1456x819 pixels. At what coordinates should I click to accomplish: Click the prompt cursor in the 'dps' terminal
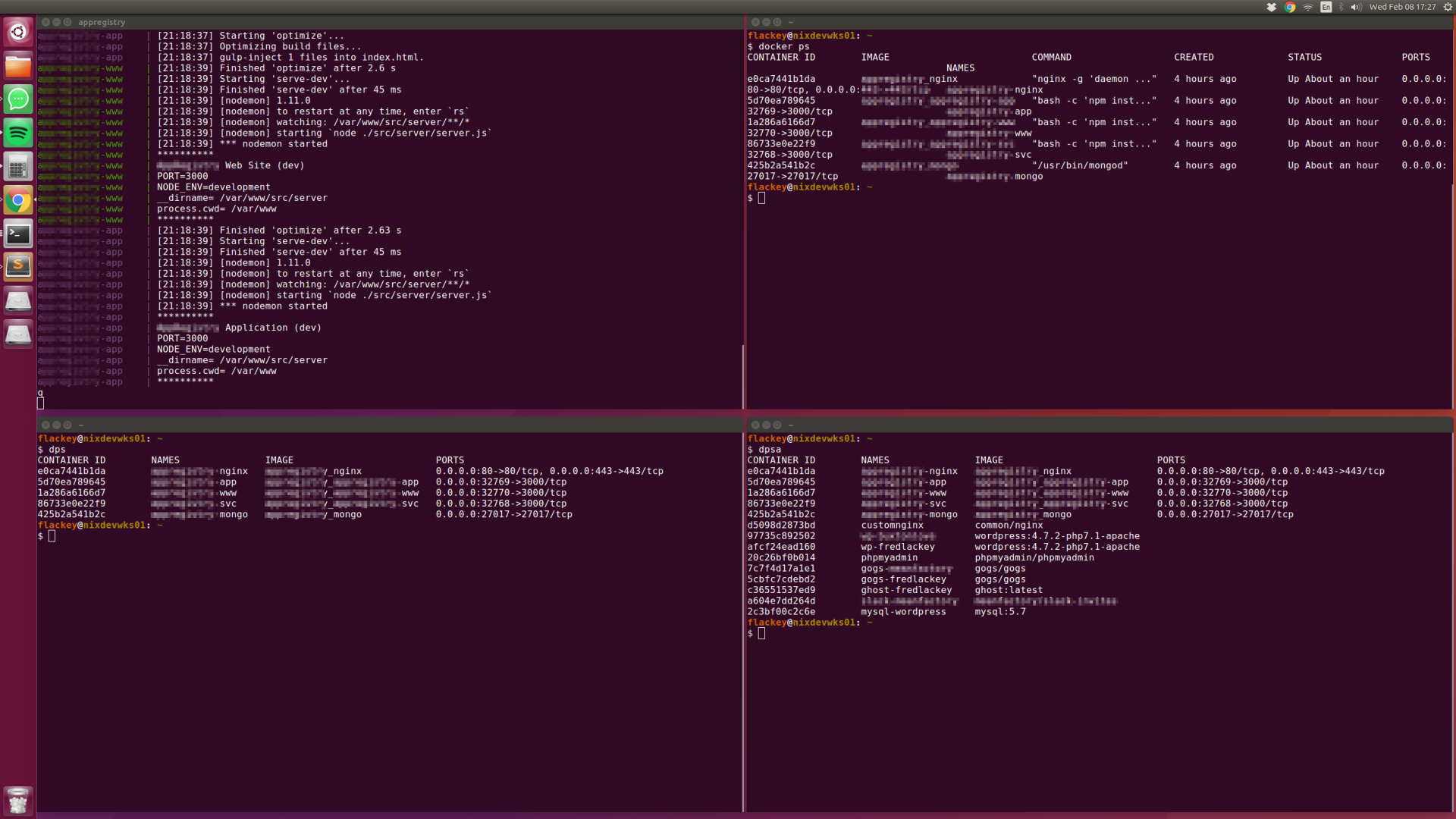click(52, 536)
